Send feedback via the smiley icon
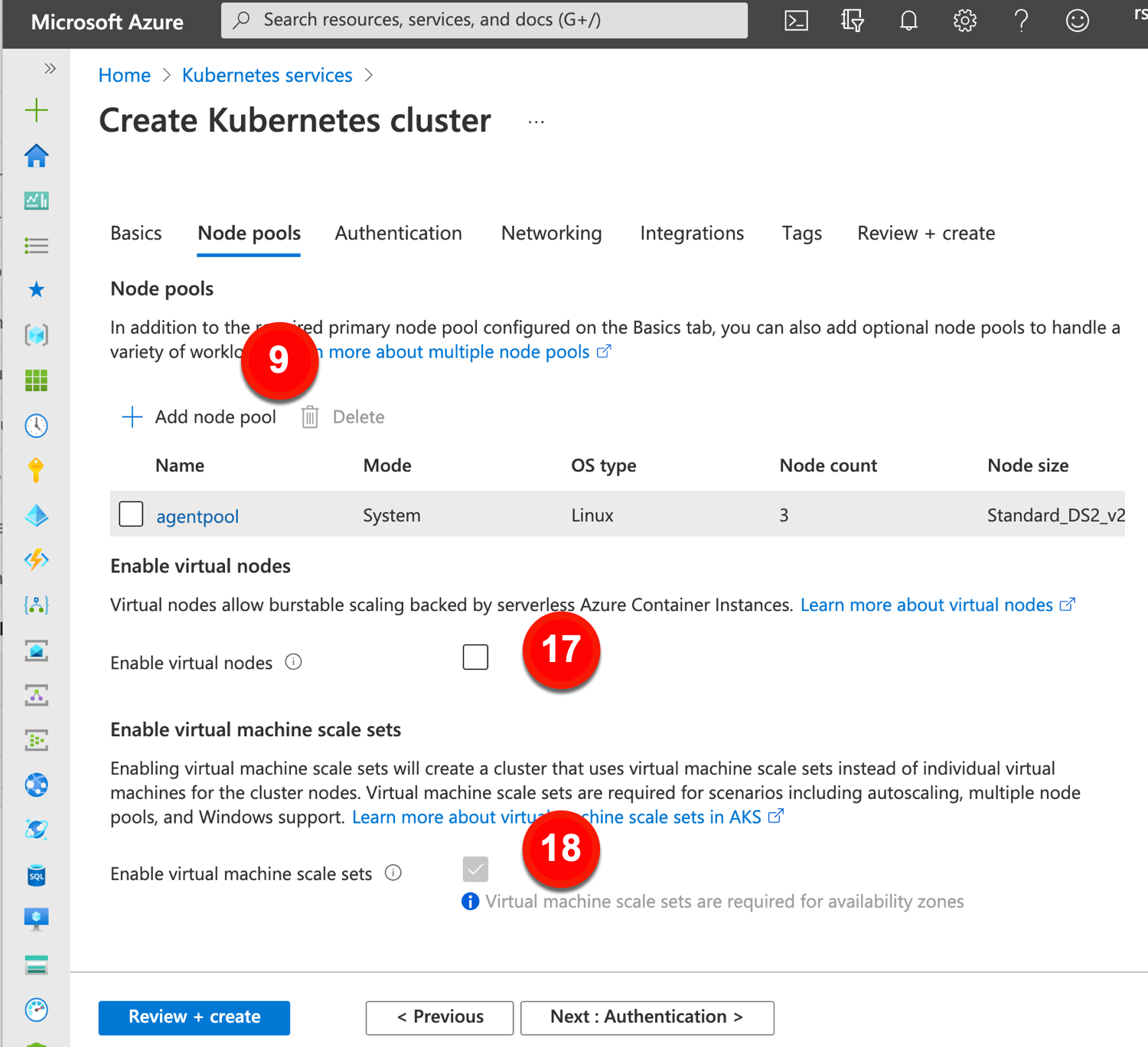The image size is (1148, 1047). pyautogui.click(x=1077, y=21)
